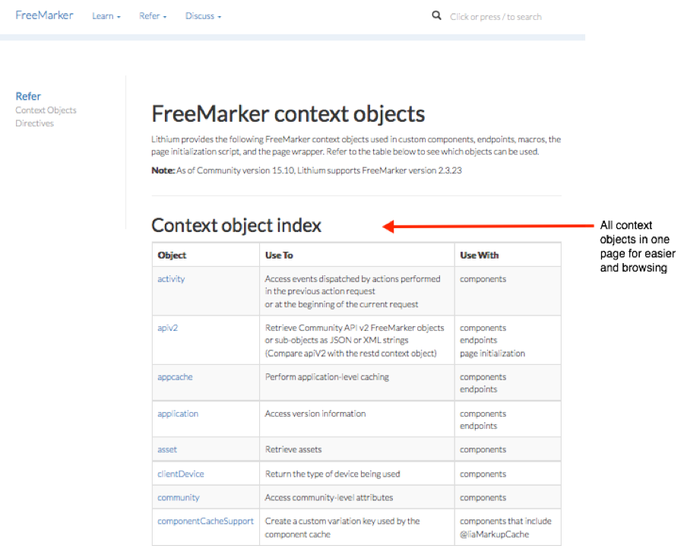Click 'Retrieve Community API v2 FreeMarker objects' text
The width and height of the screenshot is (684, 546).
pos(354,328)
